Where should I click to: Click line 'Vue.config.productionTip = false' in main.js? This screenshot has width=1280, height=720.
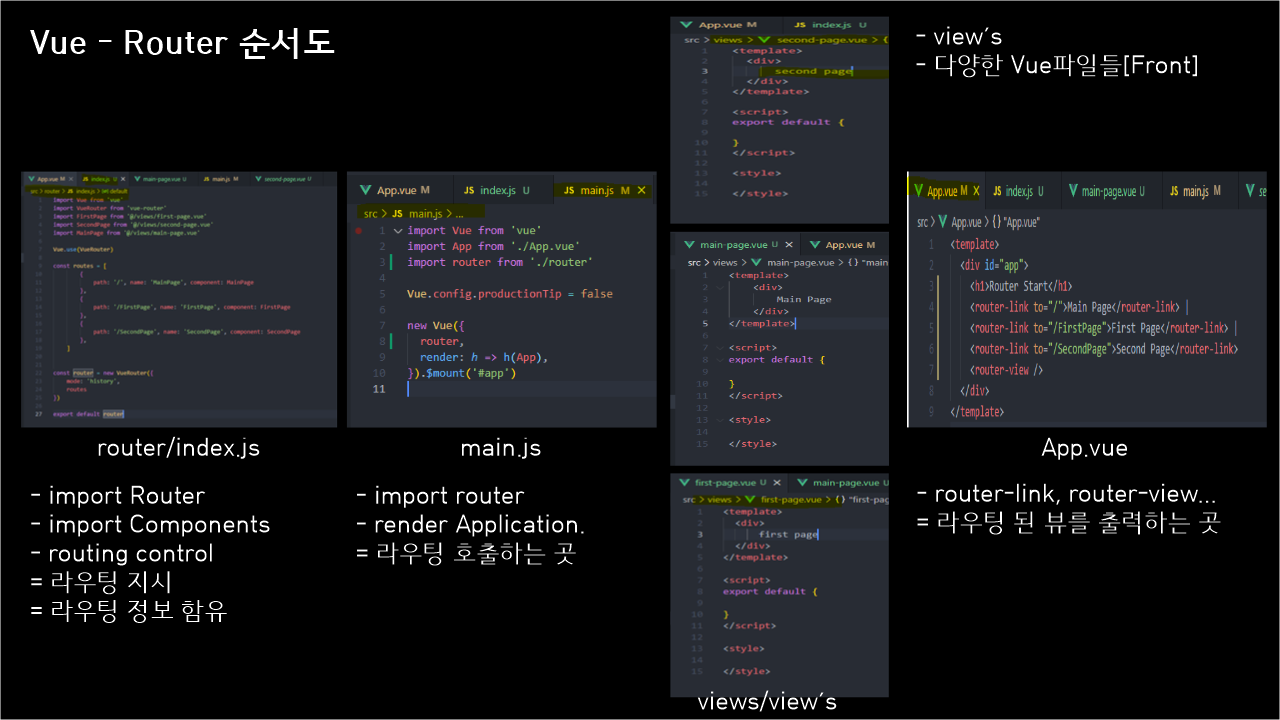[x=510, y=294]
